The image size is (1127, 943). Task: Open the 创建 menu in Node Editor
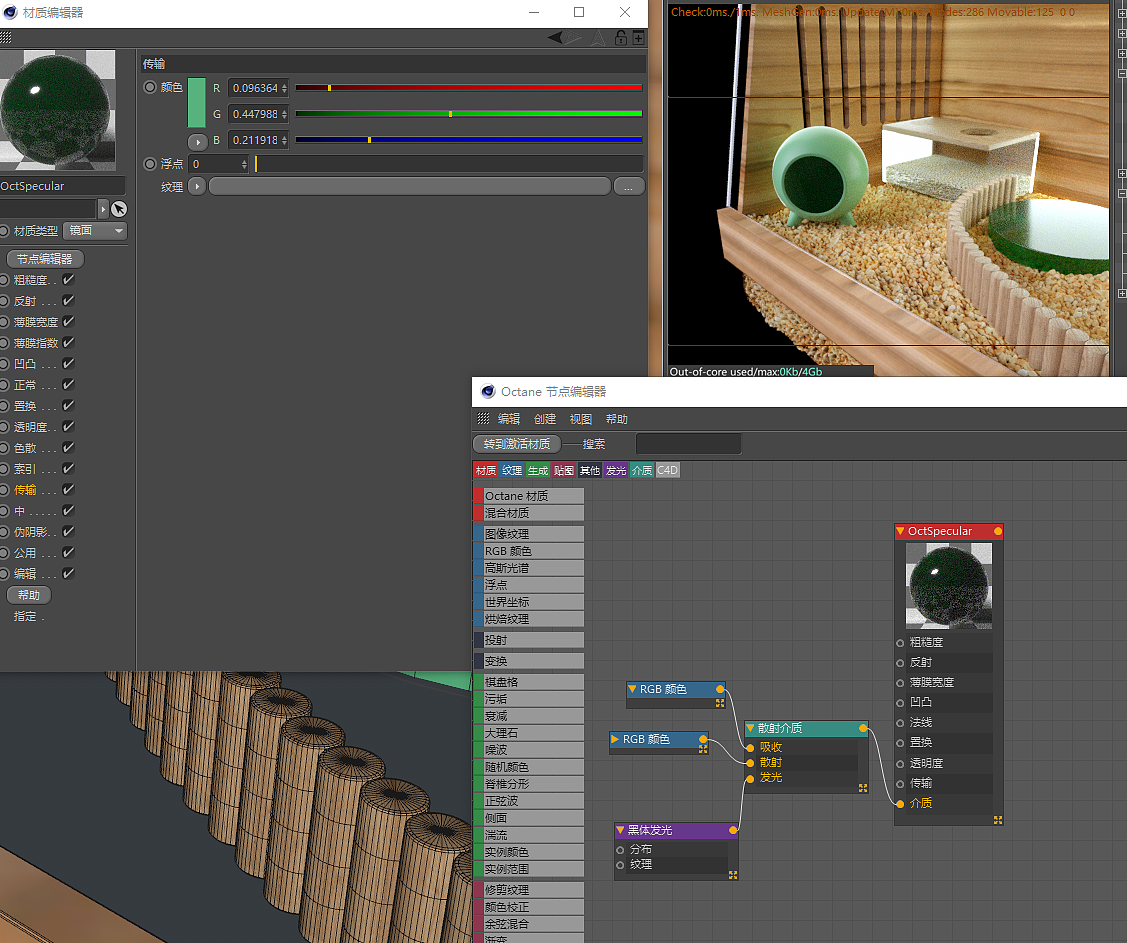click(x=545, y=419)
